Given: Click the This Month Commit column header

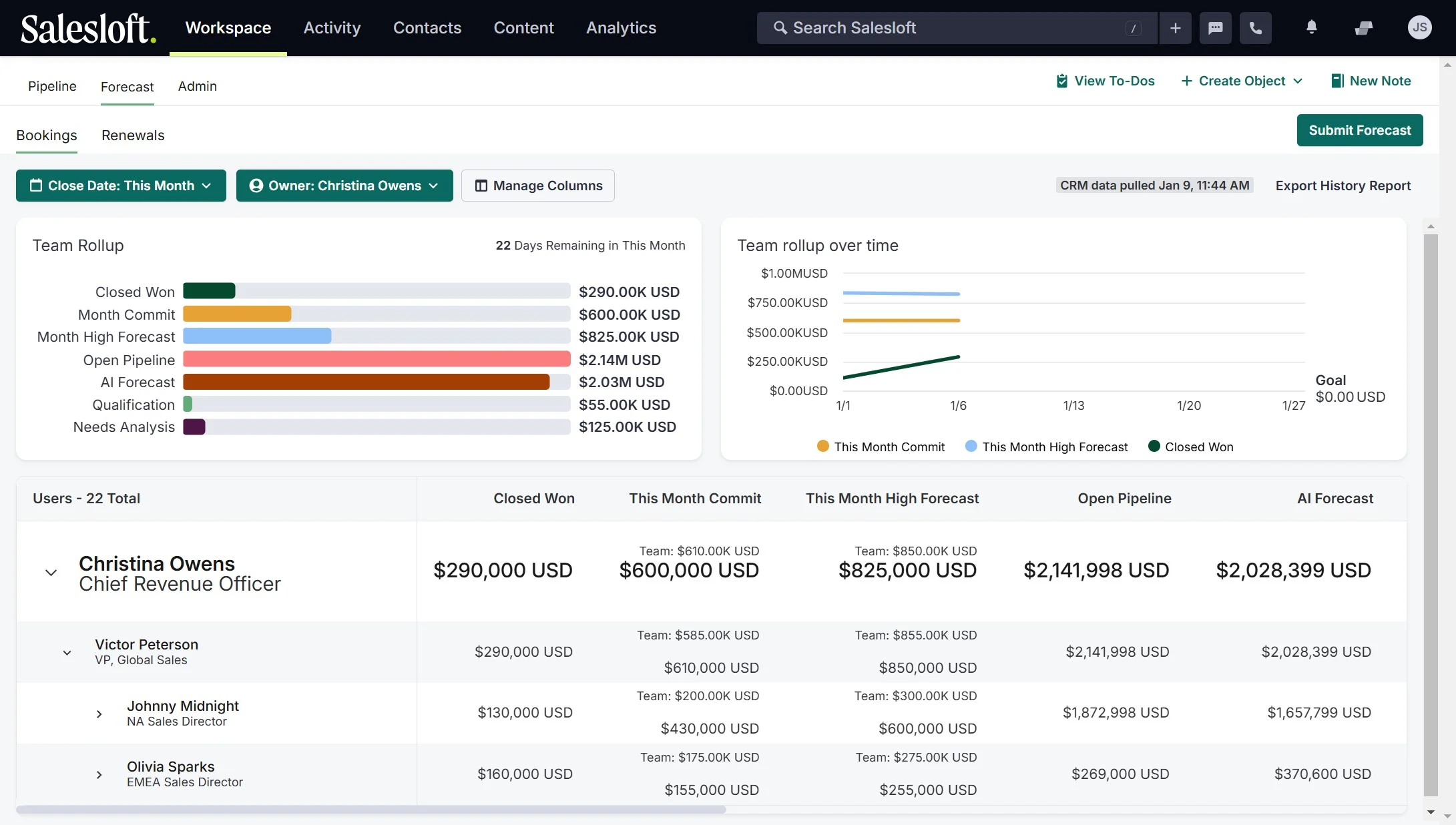Looking at the screenshot, I should click(x=695, y=499).
